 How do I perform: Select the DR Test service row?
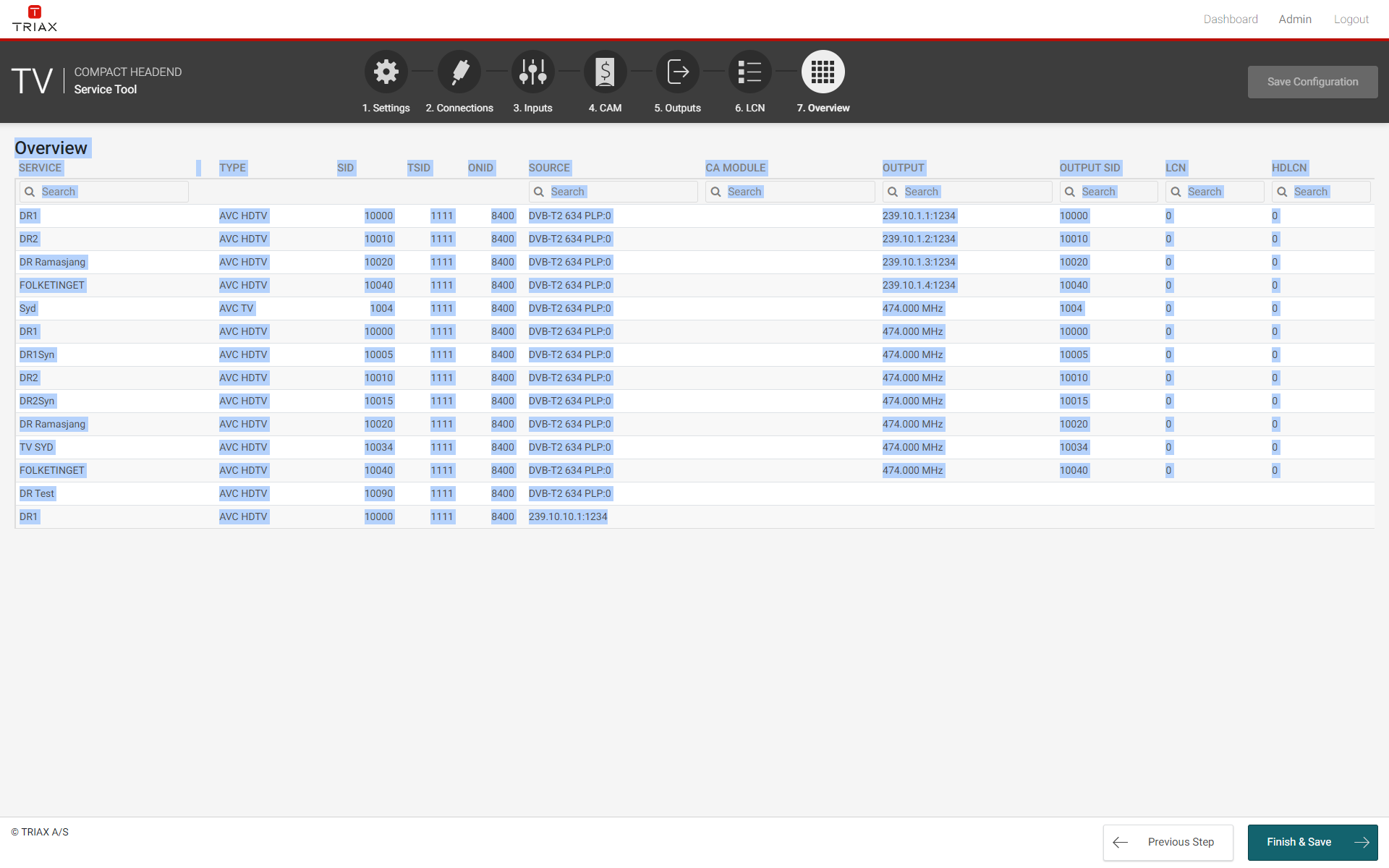38,493
